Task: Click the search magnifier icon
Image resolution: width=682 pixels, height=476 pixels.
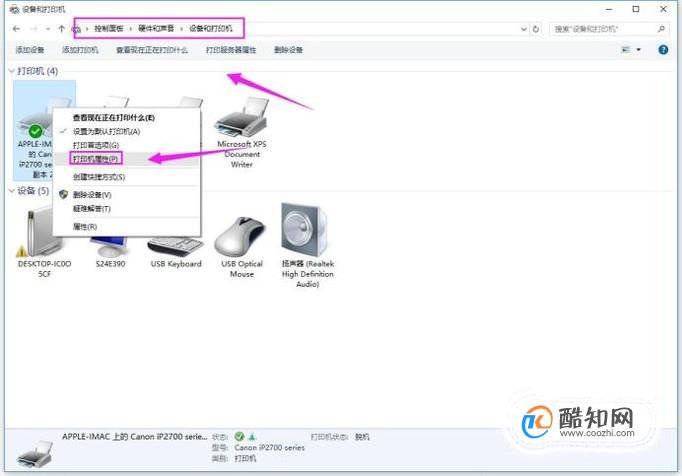Action: (x=661, y=29)
